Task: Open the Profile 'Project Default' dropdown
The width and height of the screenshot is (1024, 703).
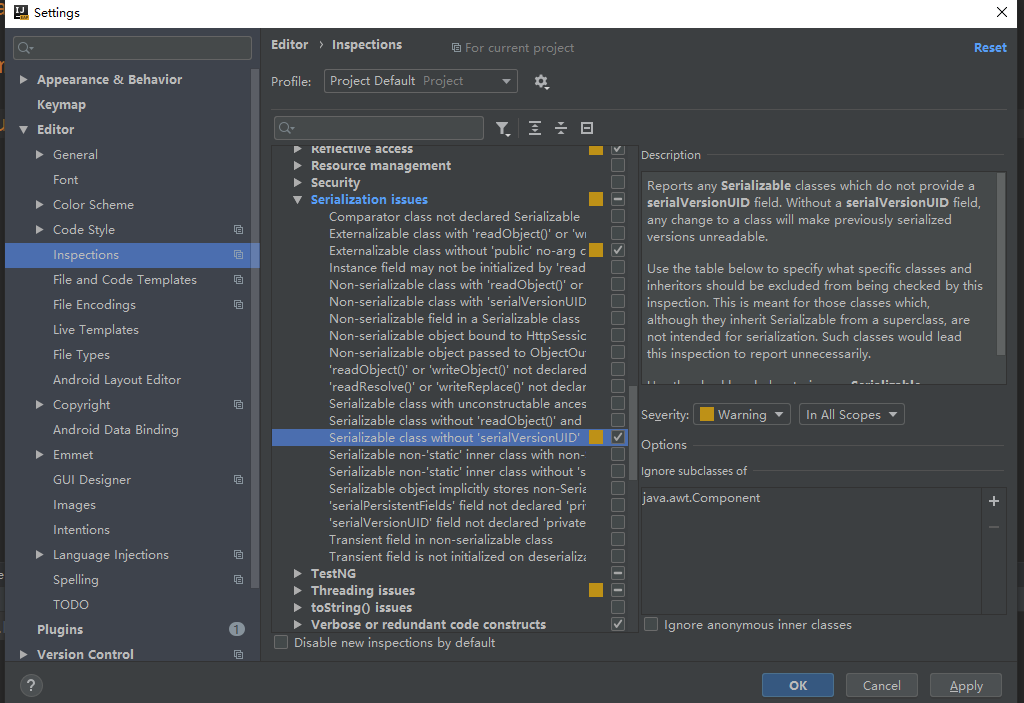Action: click(420, 81)
